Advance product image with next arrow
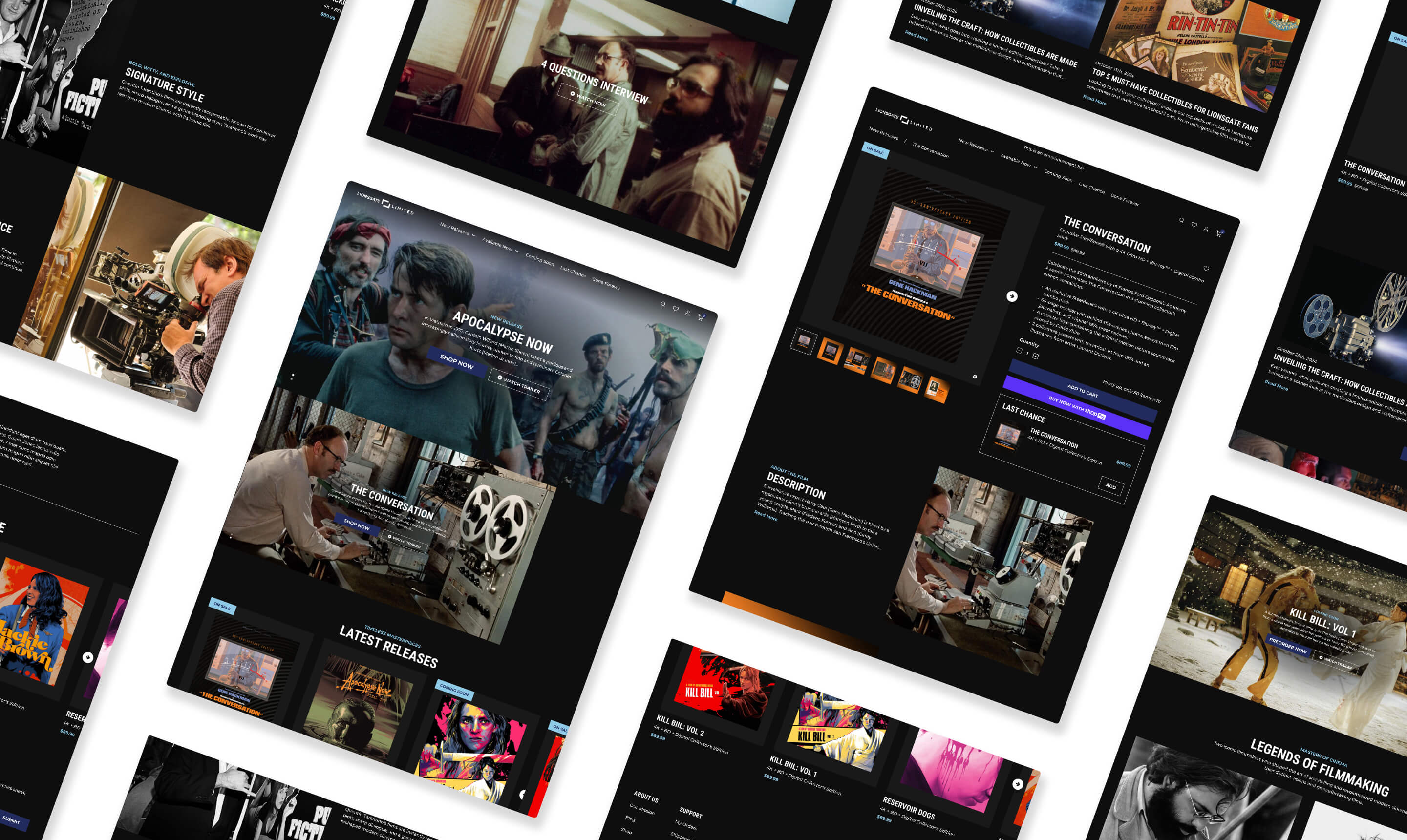Screen dimensions: 1407x840 (1012, 296)
